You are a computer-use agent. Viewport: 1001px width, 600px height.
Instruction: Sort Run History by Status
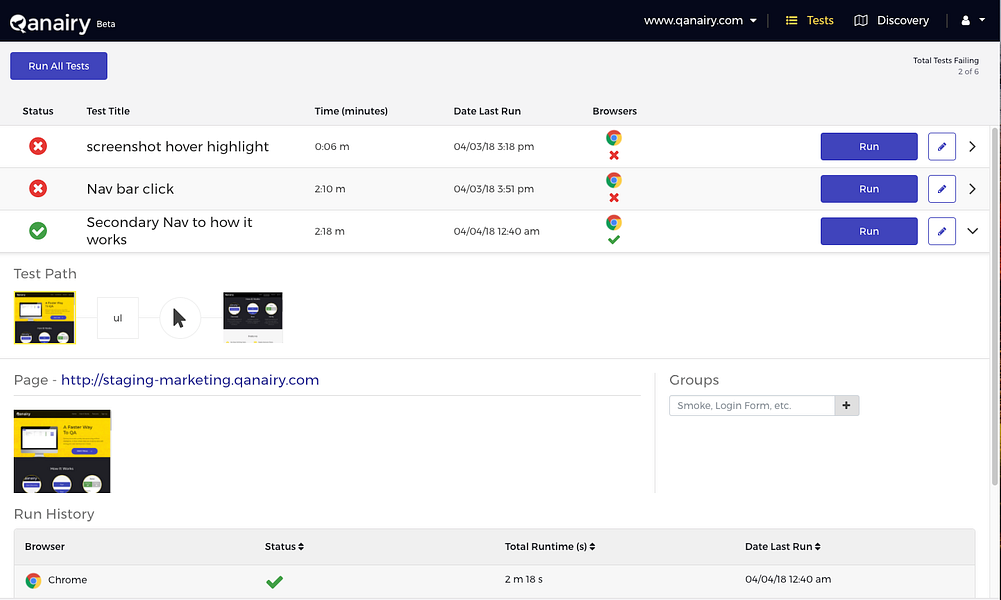284,546
